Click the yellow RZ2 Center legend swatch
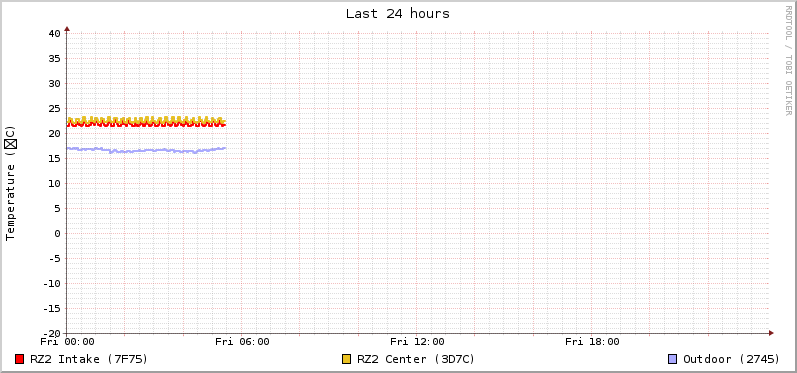This screenshot has height=373, width=797. pyautogui.click(x=347, y=359)
